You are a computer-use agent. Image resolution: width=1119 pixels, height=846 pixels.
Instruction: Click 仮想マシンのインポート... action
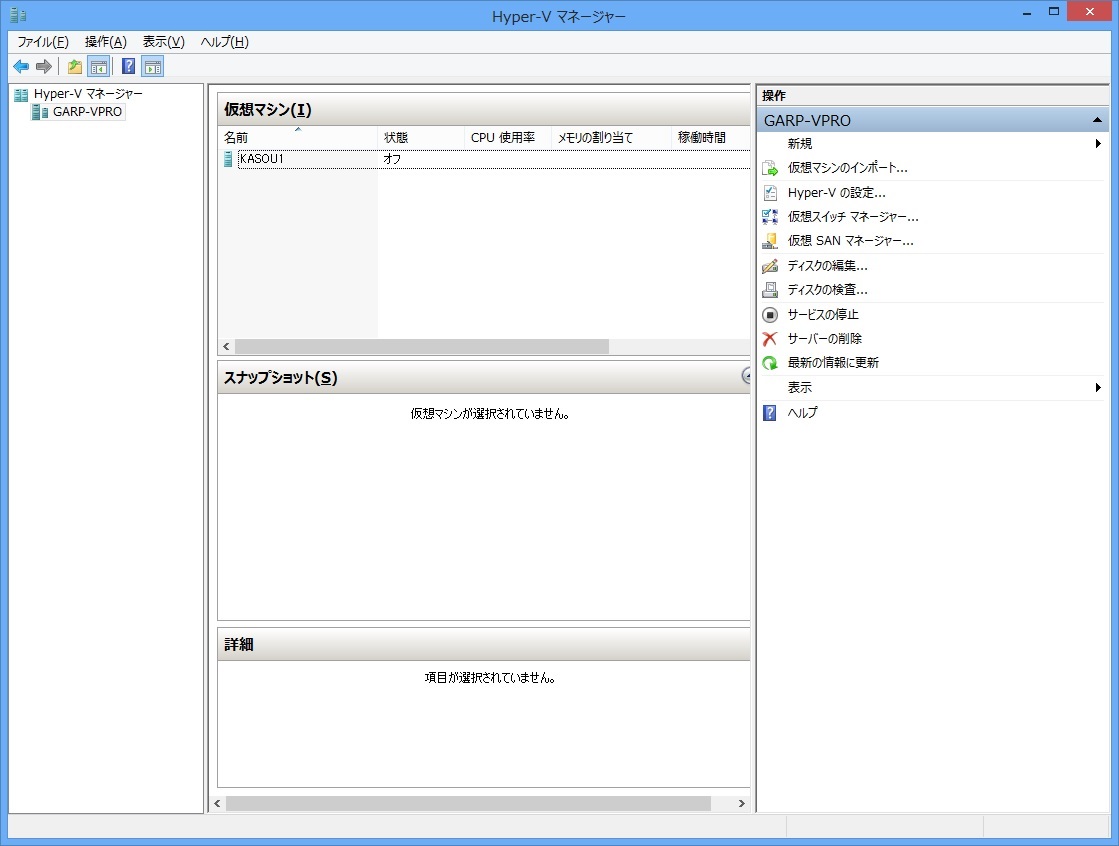(848, 168)
